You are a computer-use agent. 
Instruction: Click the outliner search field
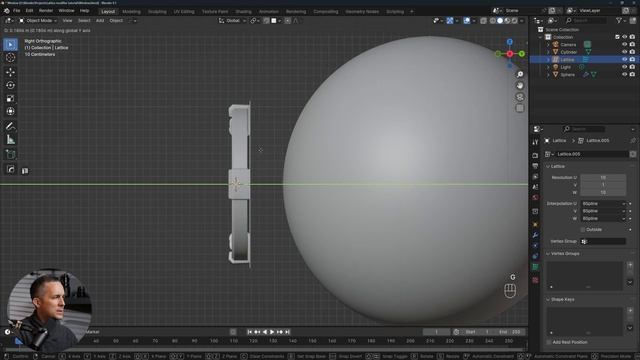[x=586, y=20]
